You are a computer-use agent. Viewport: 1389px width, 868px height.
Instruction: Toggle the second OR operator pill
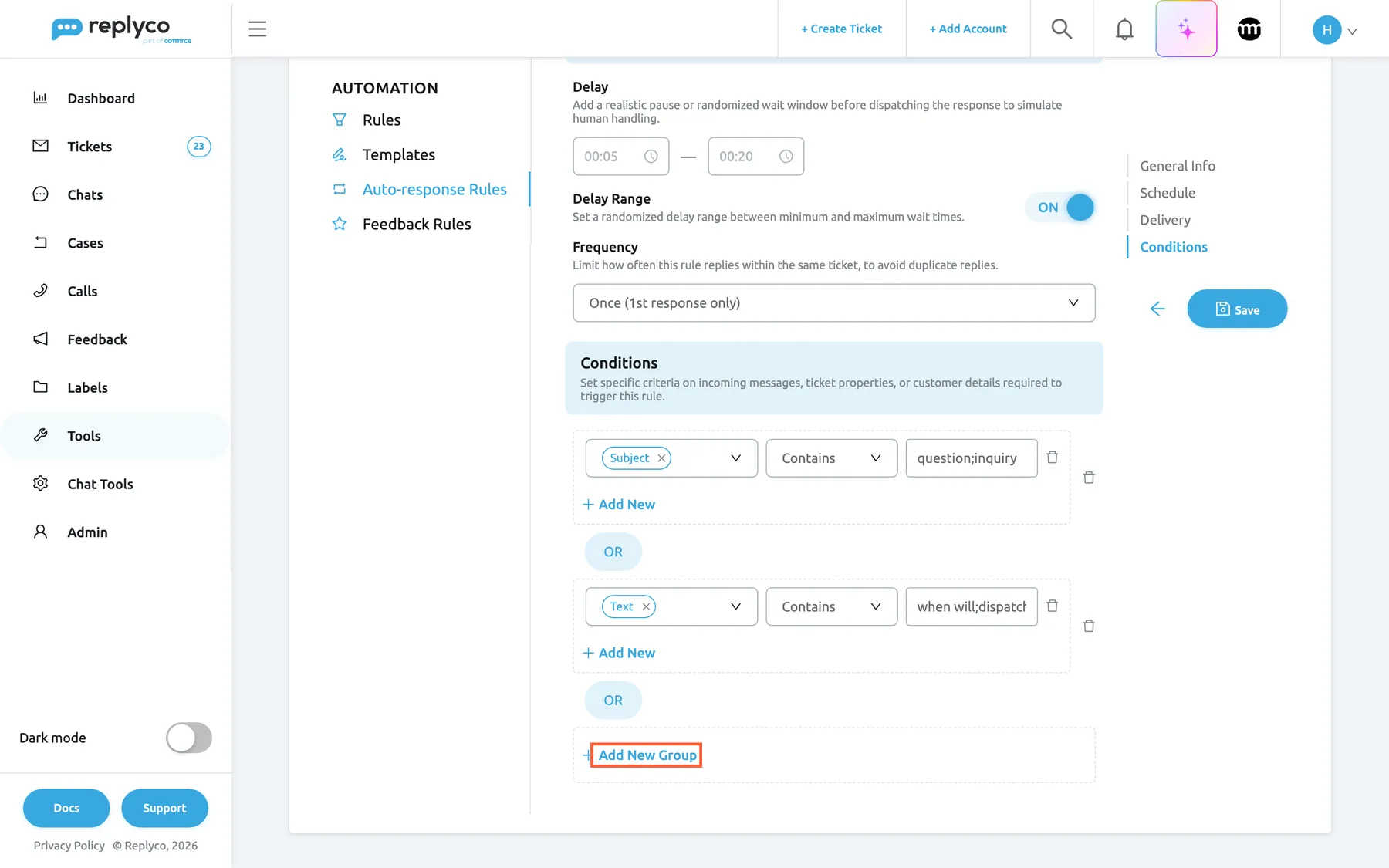pos(613,700)
